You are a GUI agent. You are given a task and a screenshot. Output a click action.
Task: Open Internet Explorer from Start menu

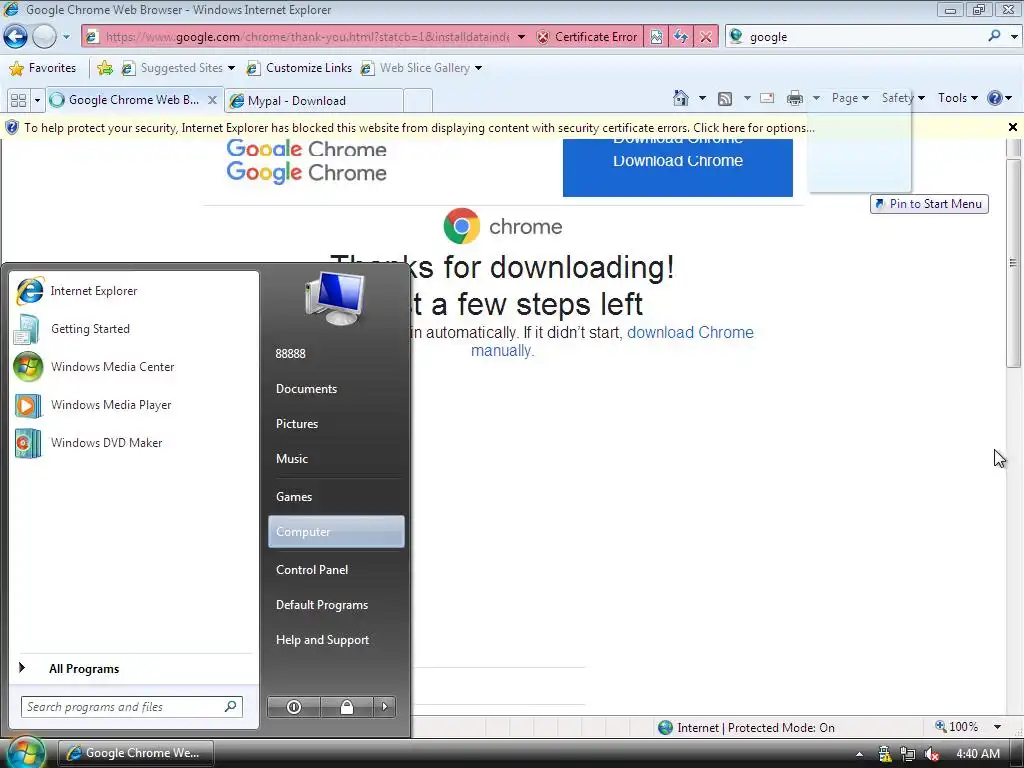point(134,291)
